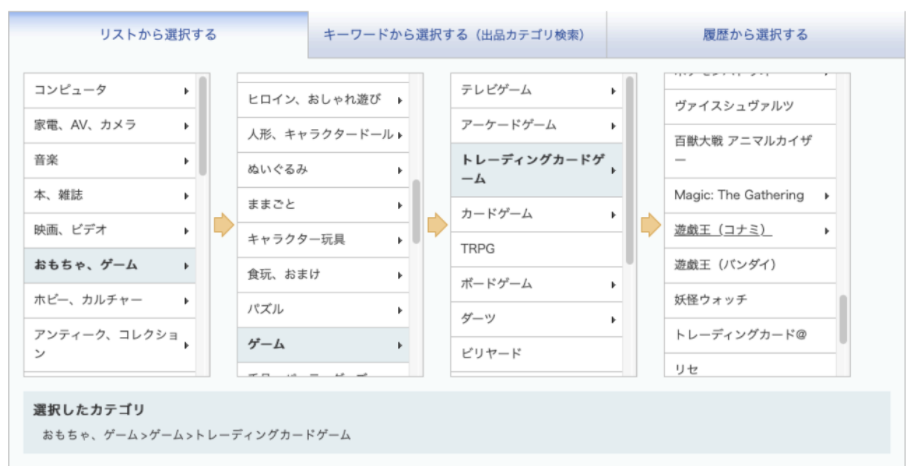Select the リストから選択する tab
Viewport: 916px width, 466px height.
[158, 35]
